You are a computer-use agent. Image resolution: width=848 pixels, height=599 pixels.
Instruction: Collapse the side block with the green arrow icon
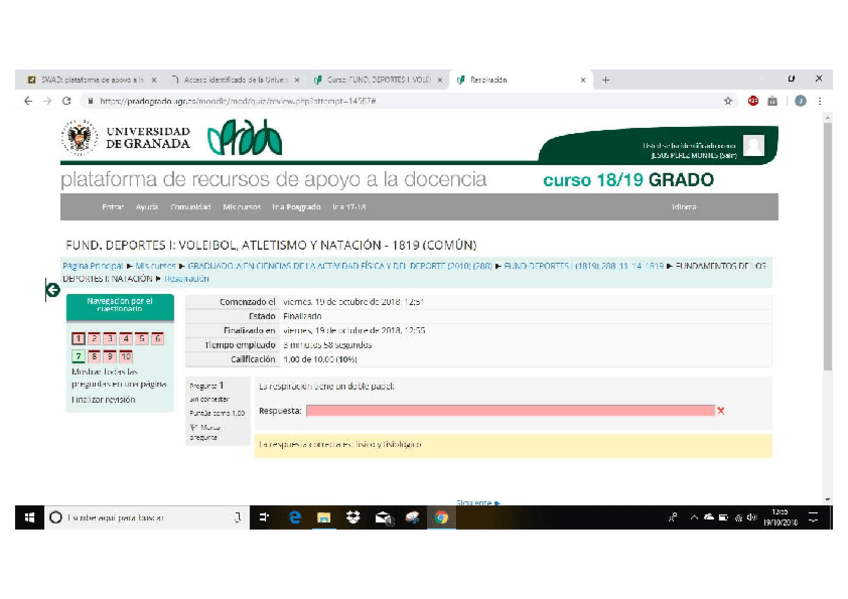tap(52, 290)
